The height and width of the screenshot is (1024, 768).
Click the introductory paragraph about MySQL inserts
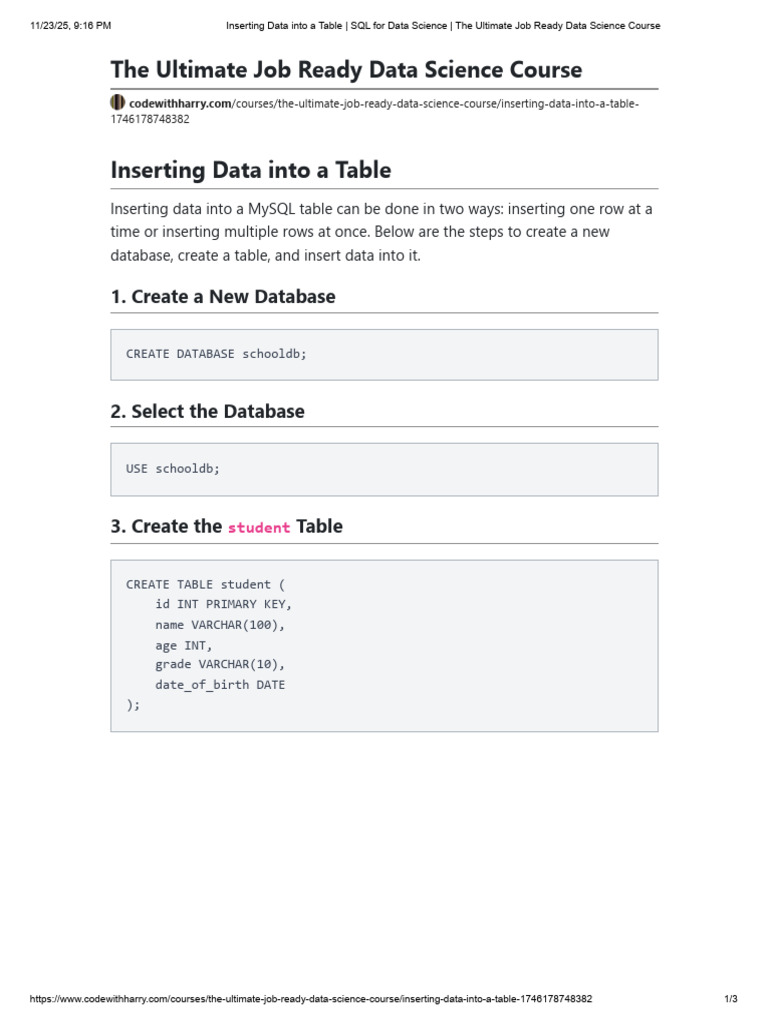[x=381, y=232]
